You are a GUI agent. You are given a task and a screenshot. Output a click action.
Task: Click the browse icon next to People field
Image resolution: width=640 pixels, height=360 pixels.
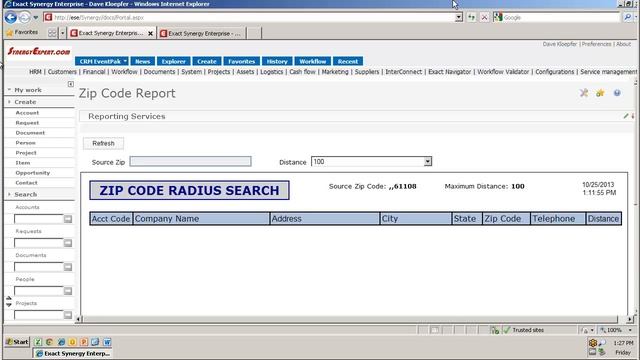(68, 291)
